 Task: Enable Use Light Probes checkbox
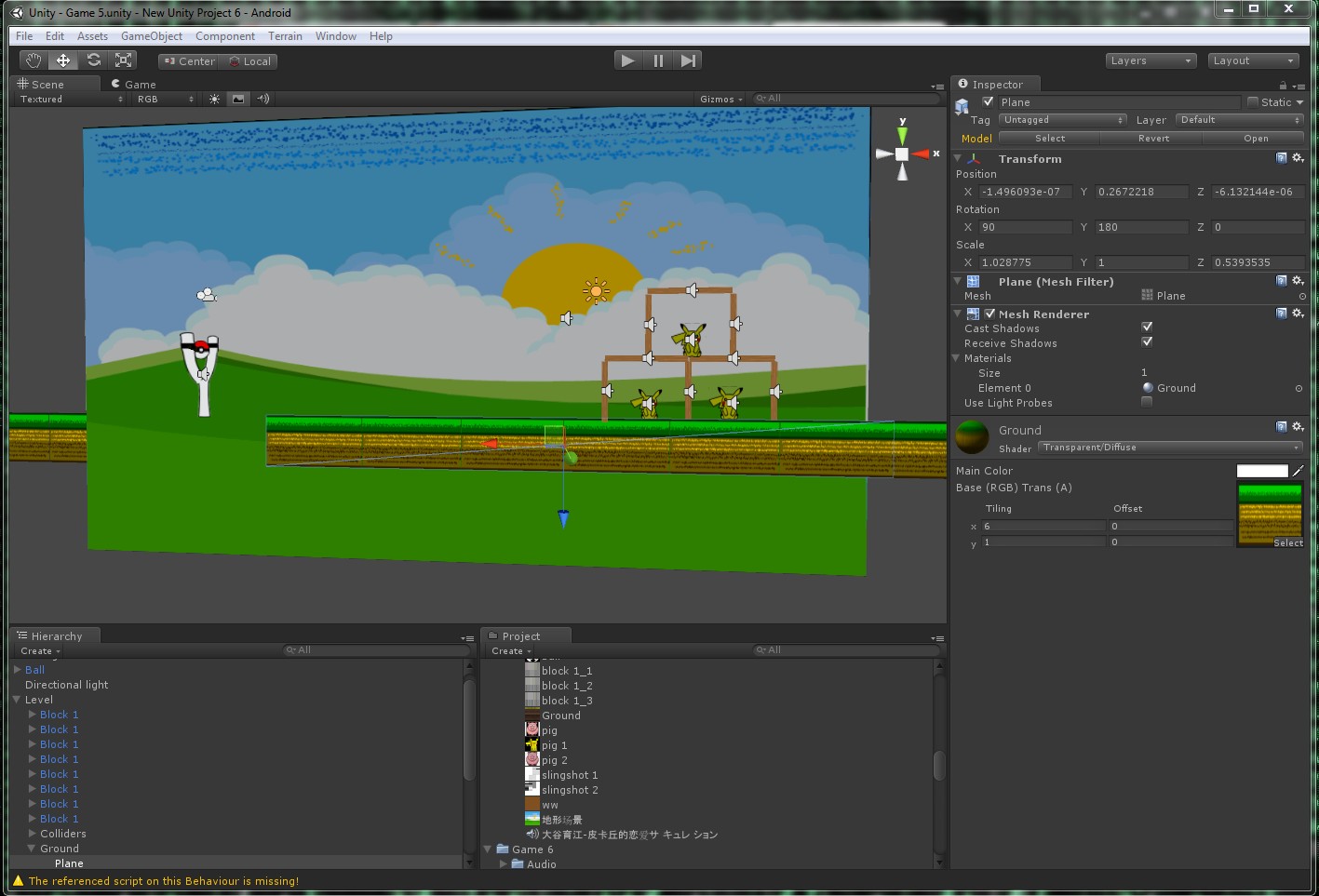click(x=1147, y=402)
